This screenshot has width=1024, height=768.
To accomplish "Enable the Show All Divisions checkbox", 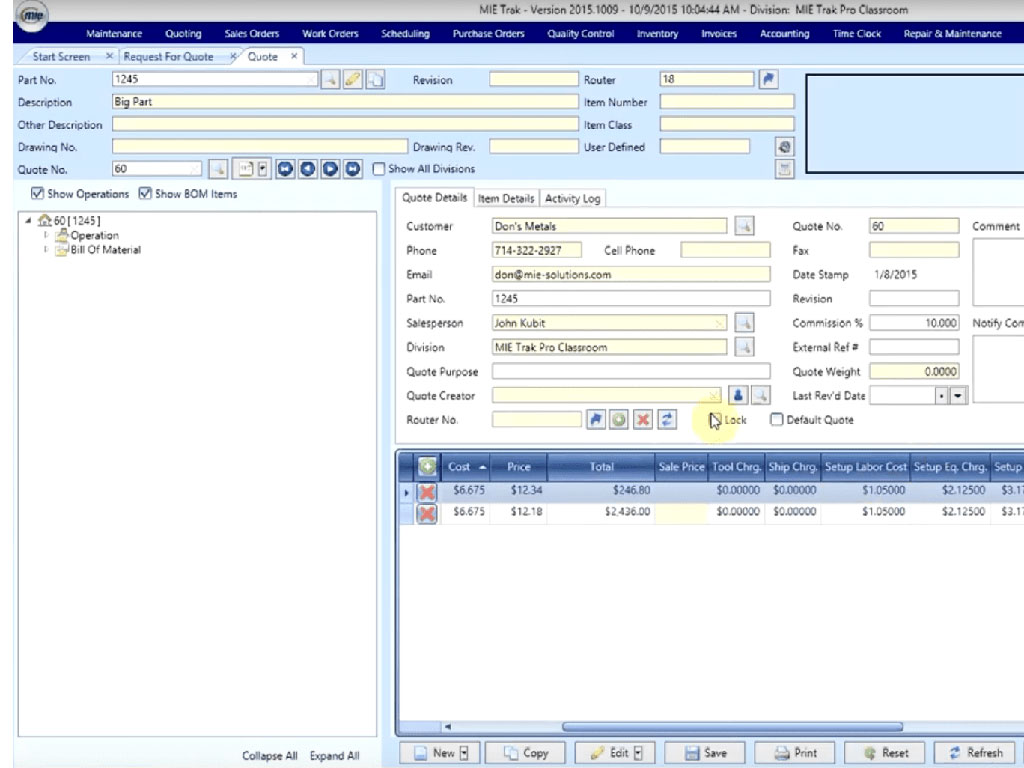I will pyautogui.click(x=379, y=169).
